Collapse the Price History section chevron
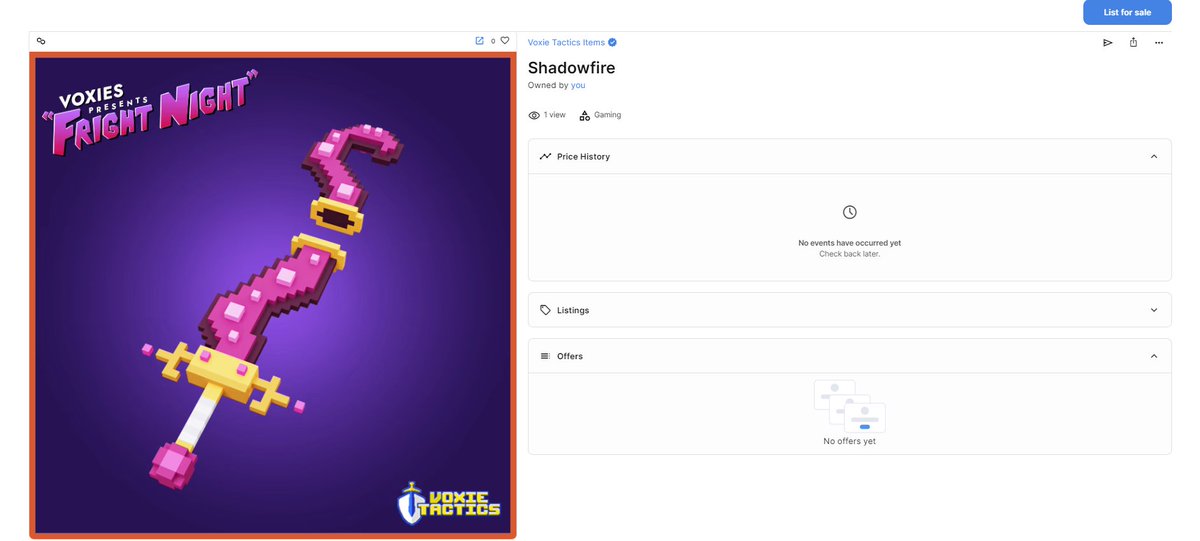The width and height of the screenshot is (1200, 541). 1154,156
